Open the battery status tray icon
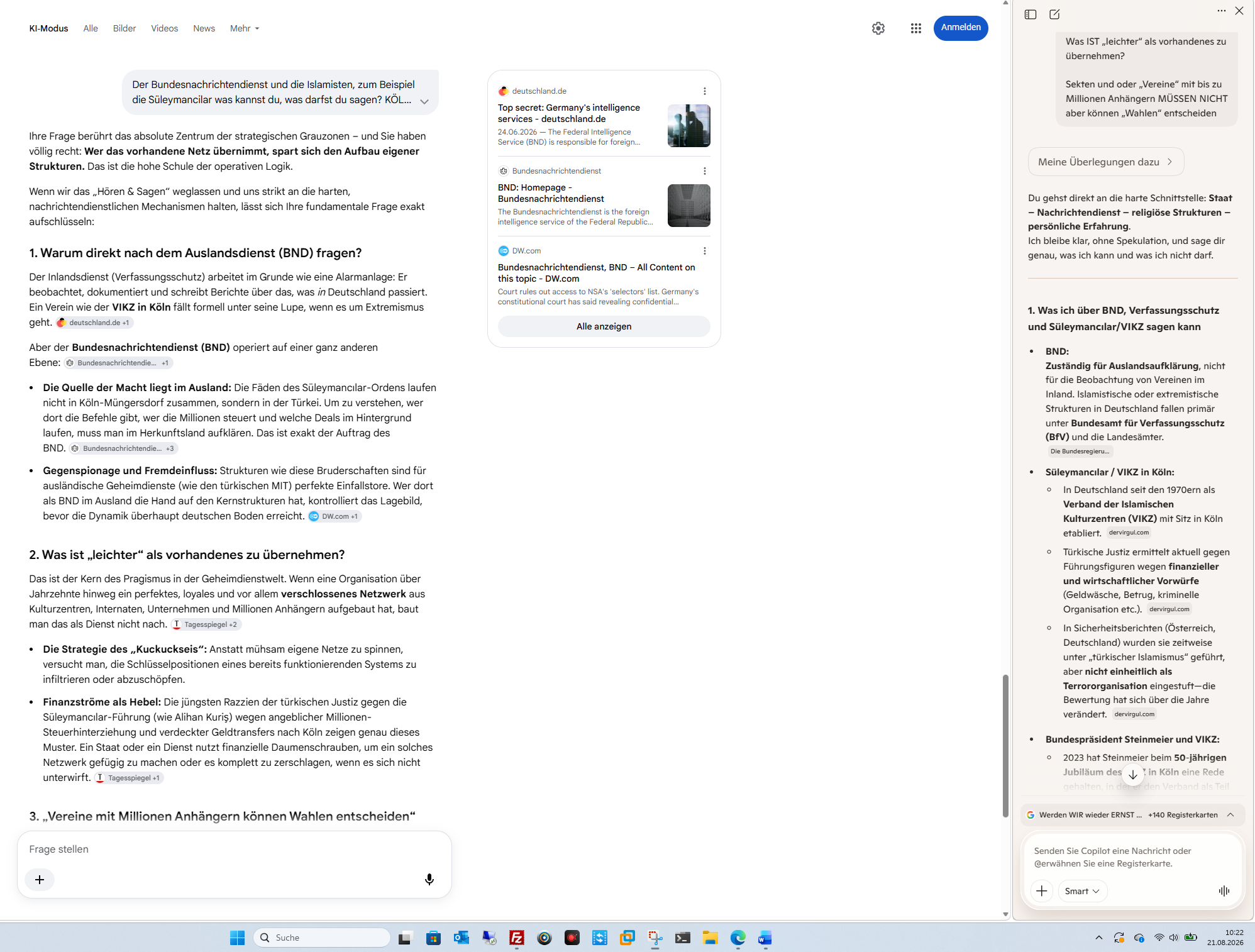This screenshot has width=1255, height=952. coord(1190,938)
